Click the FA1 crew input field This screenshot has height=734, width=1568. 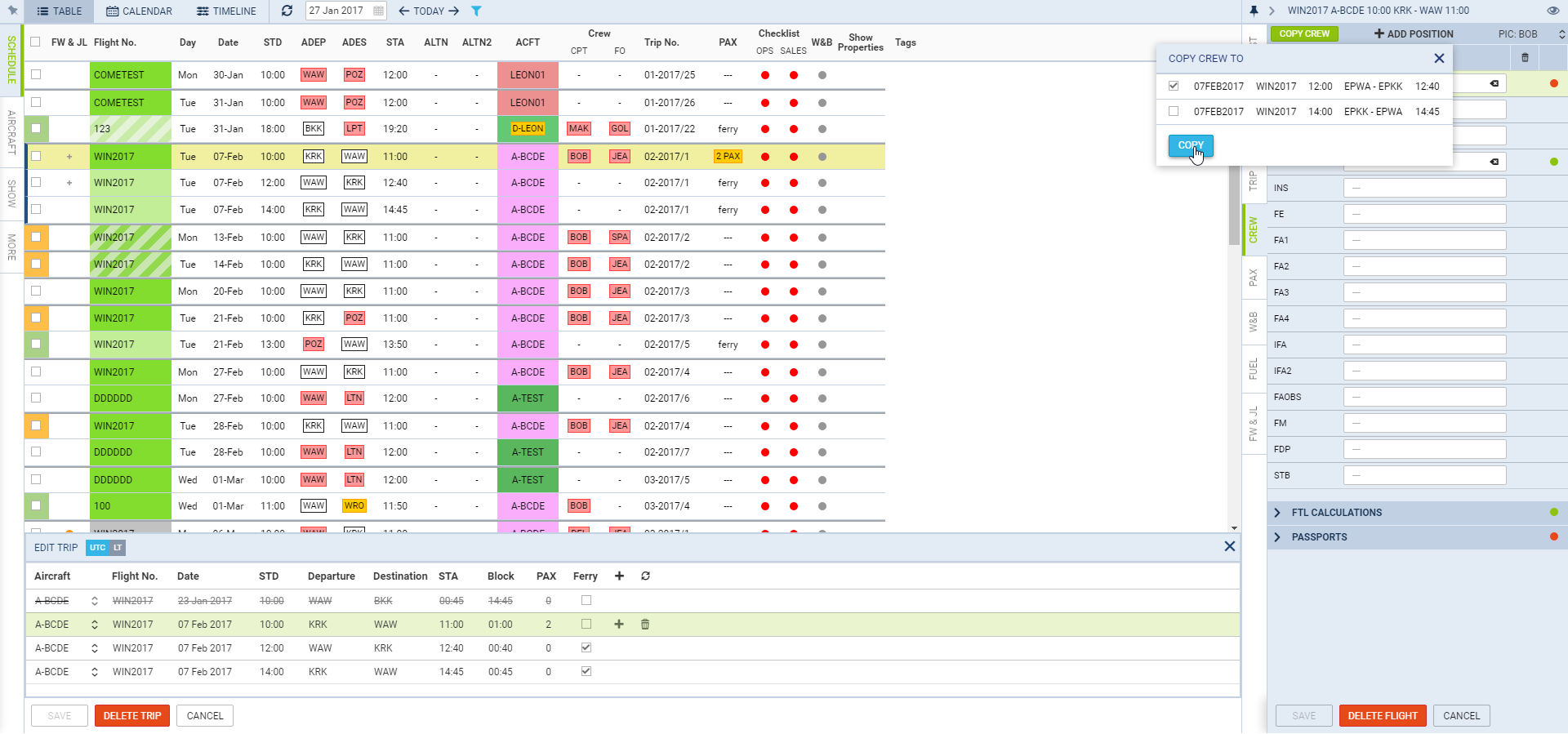tap(1424, 240)
